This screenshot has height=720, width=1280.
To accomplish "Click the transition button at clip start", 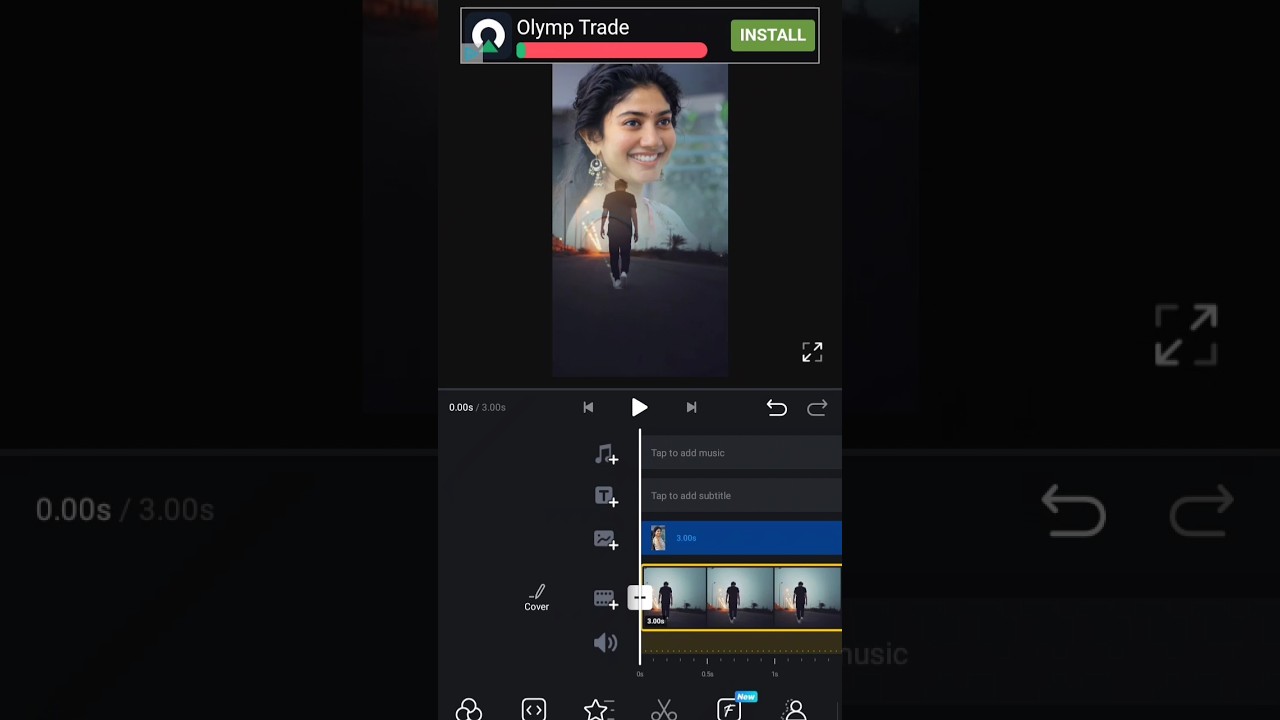I will click(639, 598).
